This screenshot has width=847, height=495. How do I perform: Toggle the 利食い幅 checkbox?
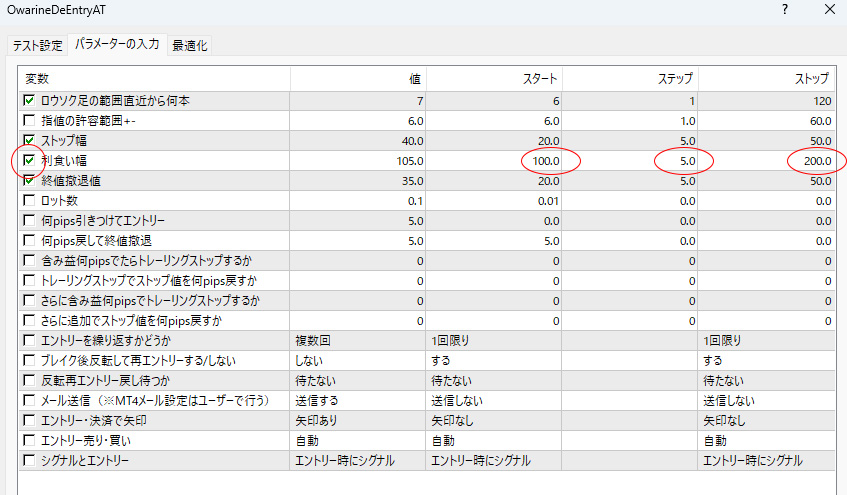coord(29,160)
